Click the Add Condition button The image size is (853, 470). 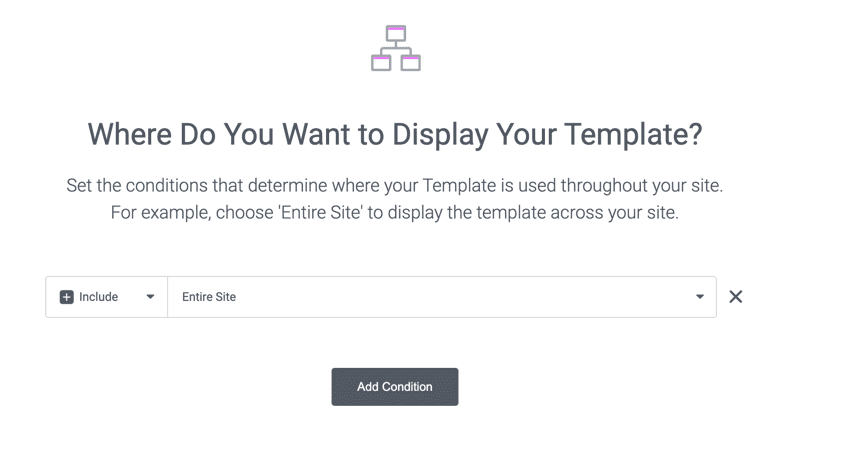pyautogui.click(x=395, y=387)
